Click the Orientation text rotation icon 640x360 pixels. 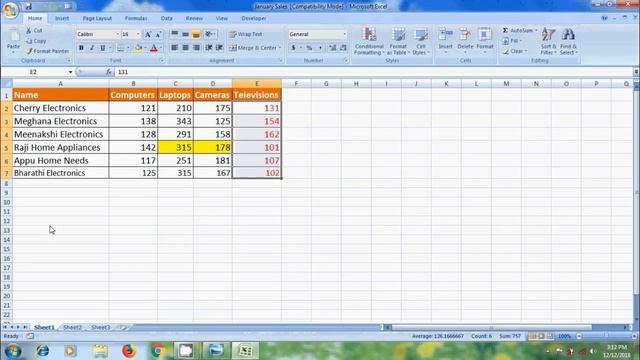point(209,34)
